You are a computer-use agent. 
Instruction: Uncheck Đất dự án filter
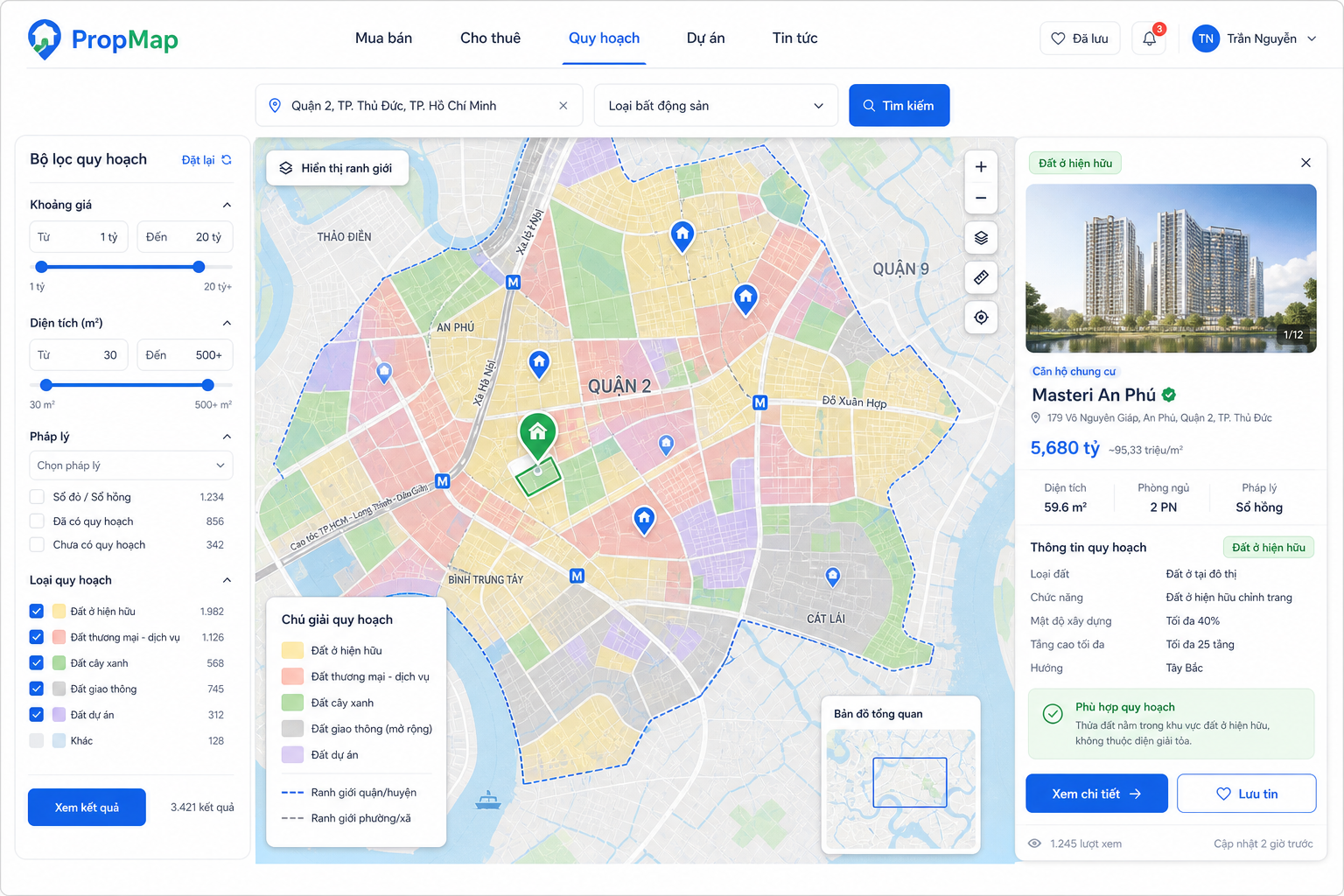point(37,714)
